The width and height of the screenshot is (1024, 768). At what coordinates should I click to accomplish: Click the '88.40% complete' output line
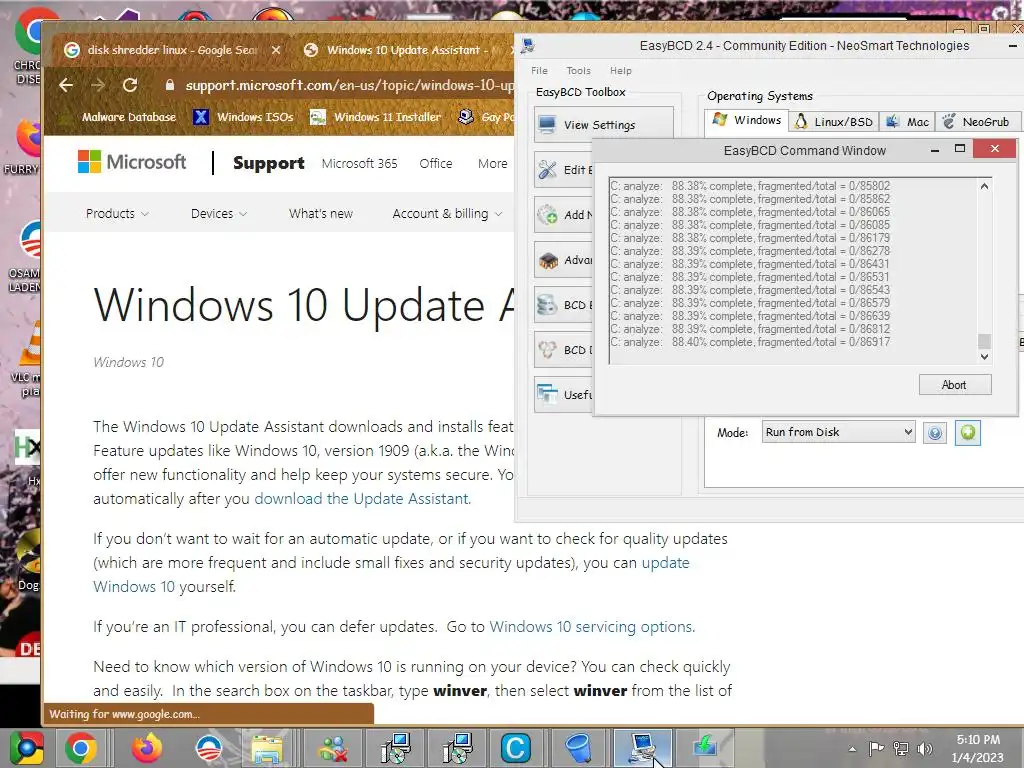tap(750, 342)
